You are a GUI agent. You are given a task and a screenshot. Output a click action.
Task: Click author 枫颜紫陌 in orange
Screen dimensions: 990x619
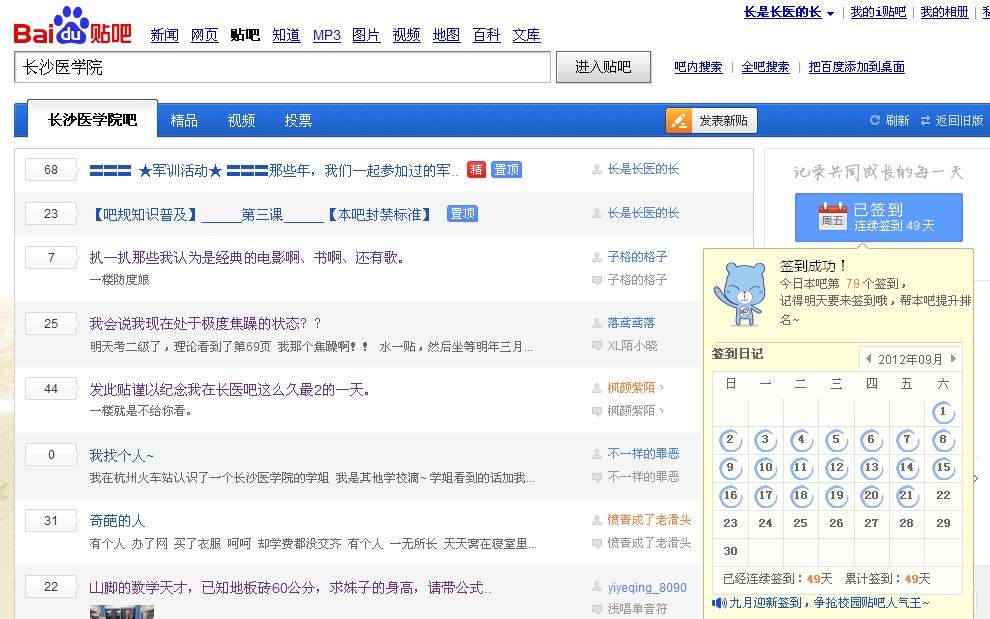pos(635,388)
